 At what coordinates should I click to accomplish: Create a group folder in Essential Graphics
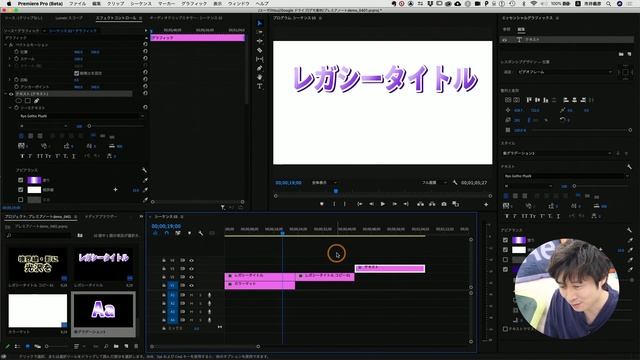tap(621, 54)
